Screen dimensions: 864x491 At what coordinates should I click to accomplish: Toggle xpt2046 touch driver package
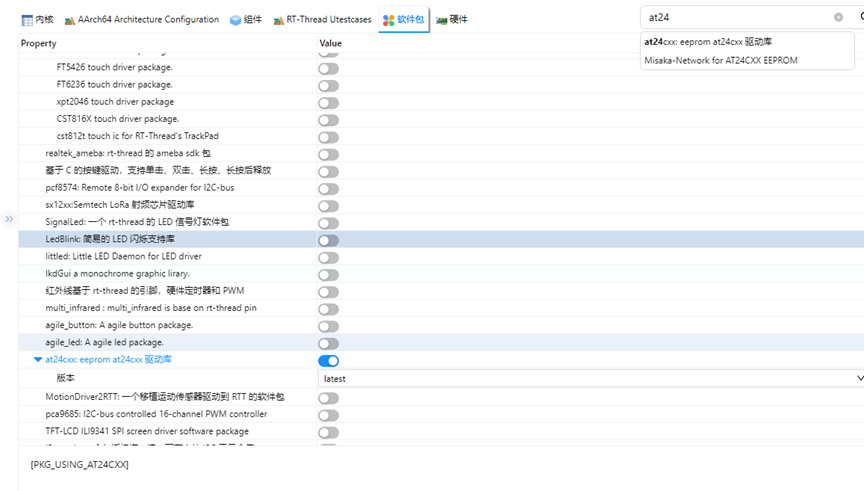coord(328,103)
